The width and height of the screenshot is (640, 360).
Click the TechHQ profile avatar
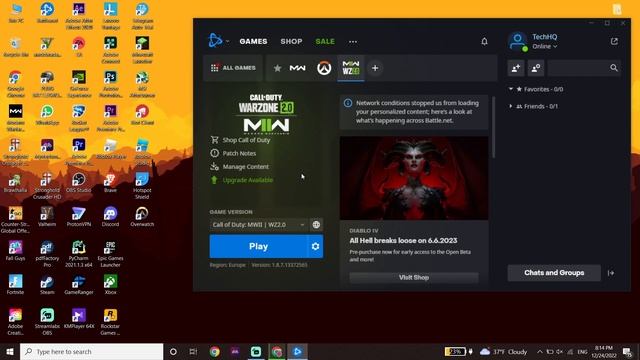point(518,42)
